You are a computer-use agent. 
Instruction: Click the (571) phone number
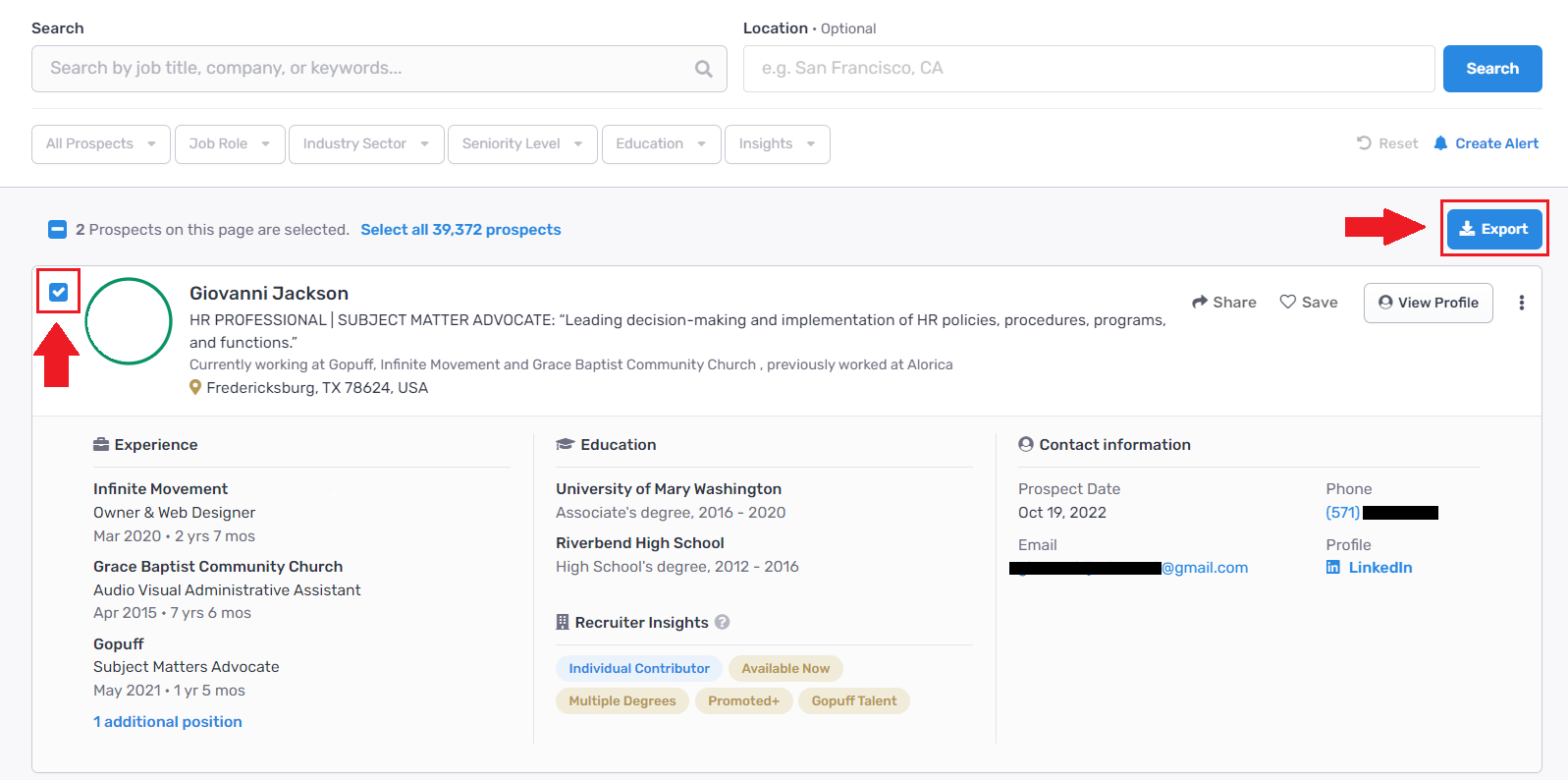click(x=1381, y=513)
